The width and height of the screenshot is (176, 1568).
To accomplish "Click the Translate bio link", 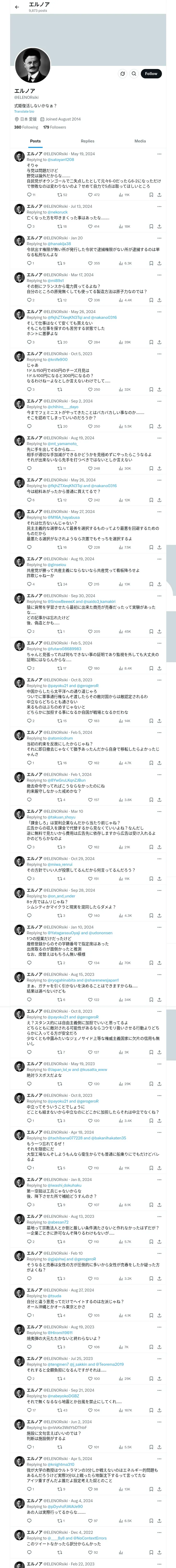I will 24,111.
